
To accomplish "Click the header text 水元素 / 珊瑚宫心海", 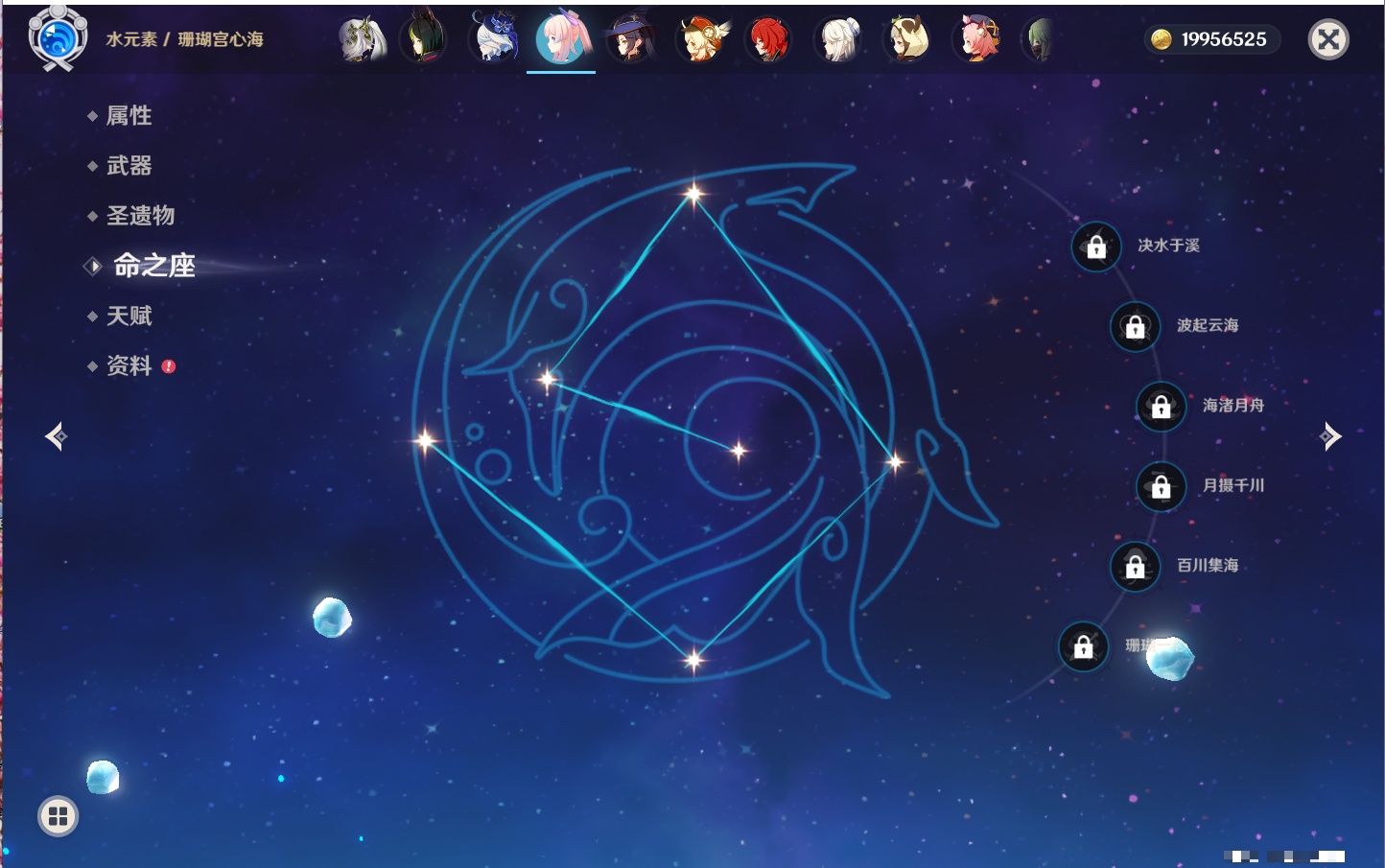I will pos(185,39).
